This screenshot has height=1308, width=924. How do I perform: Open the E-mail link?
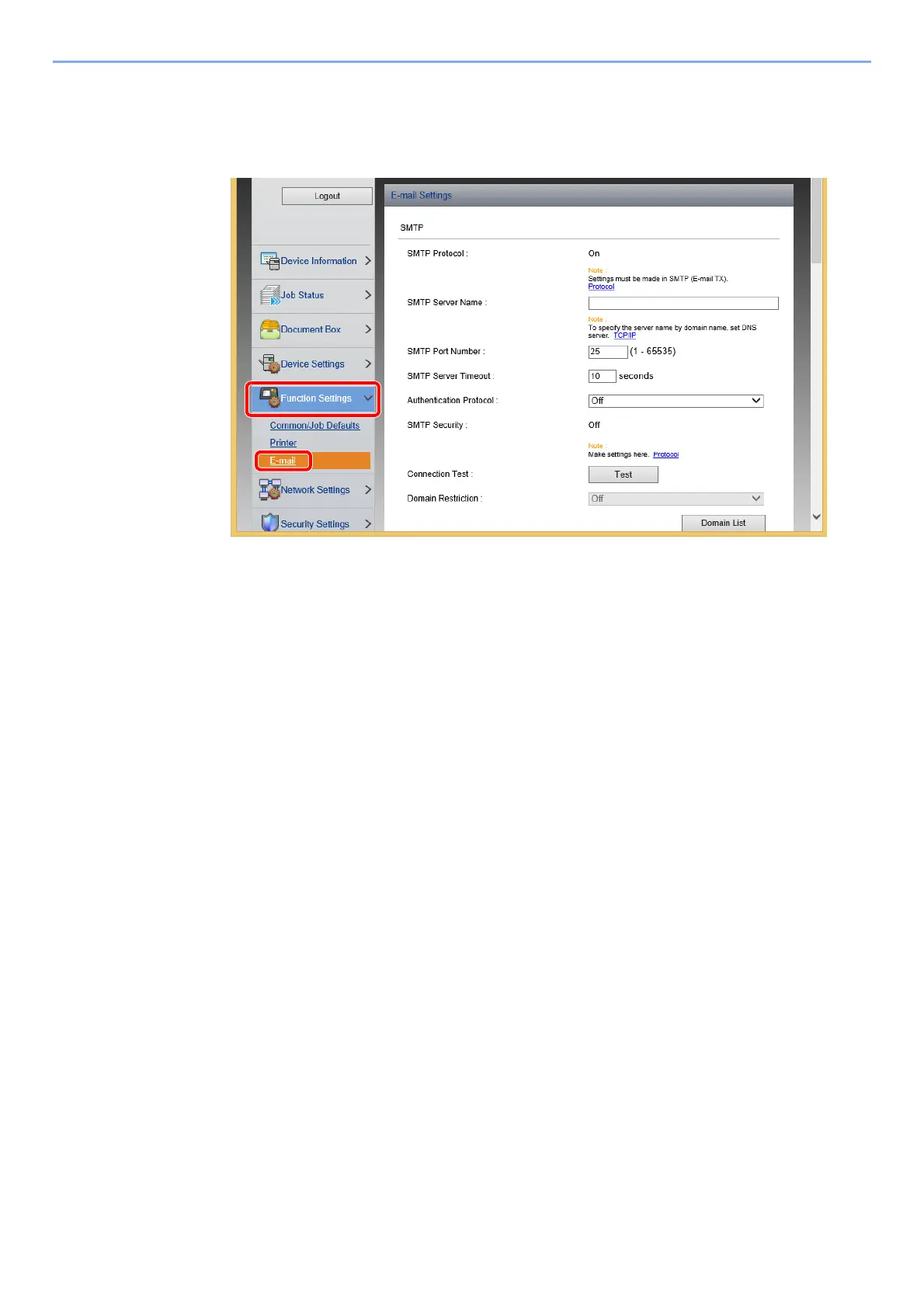point(283,461)
